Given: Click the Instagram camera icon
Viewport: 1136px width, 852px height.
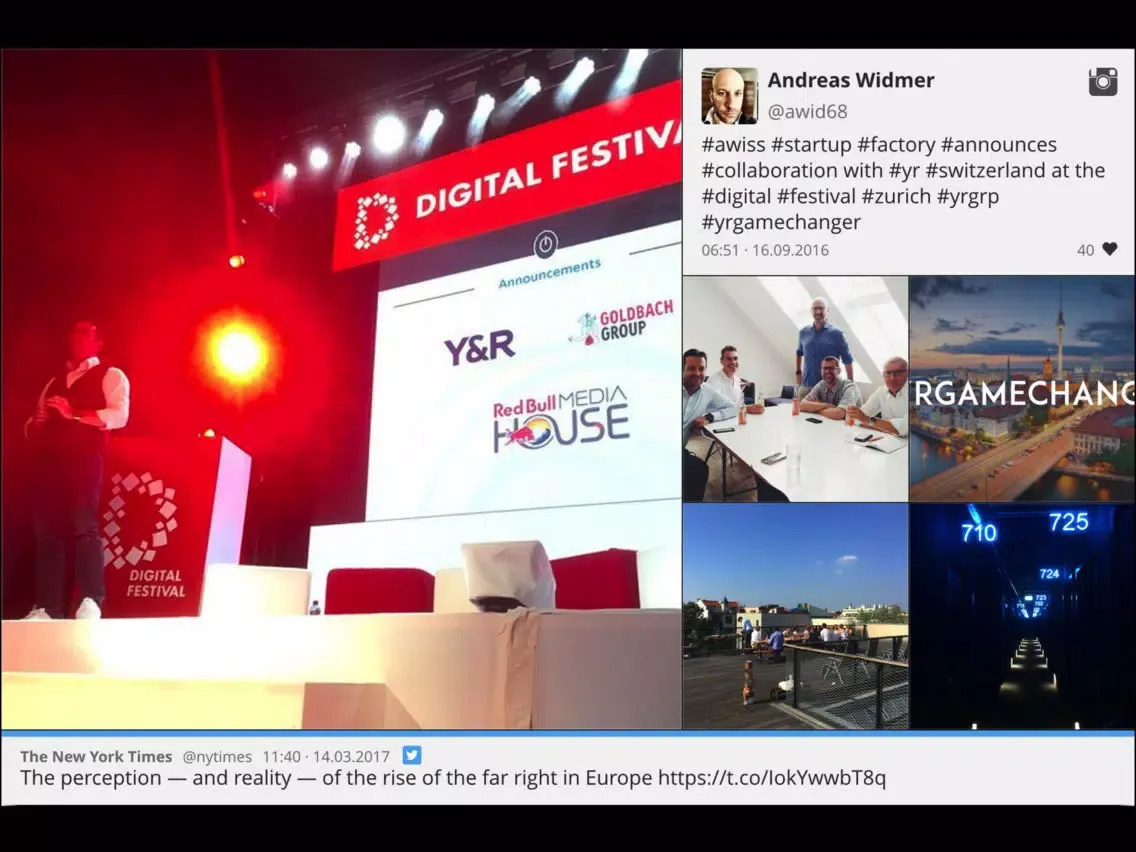Looking at the screenshot, I should point(1103,82).
